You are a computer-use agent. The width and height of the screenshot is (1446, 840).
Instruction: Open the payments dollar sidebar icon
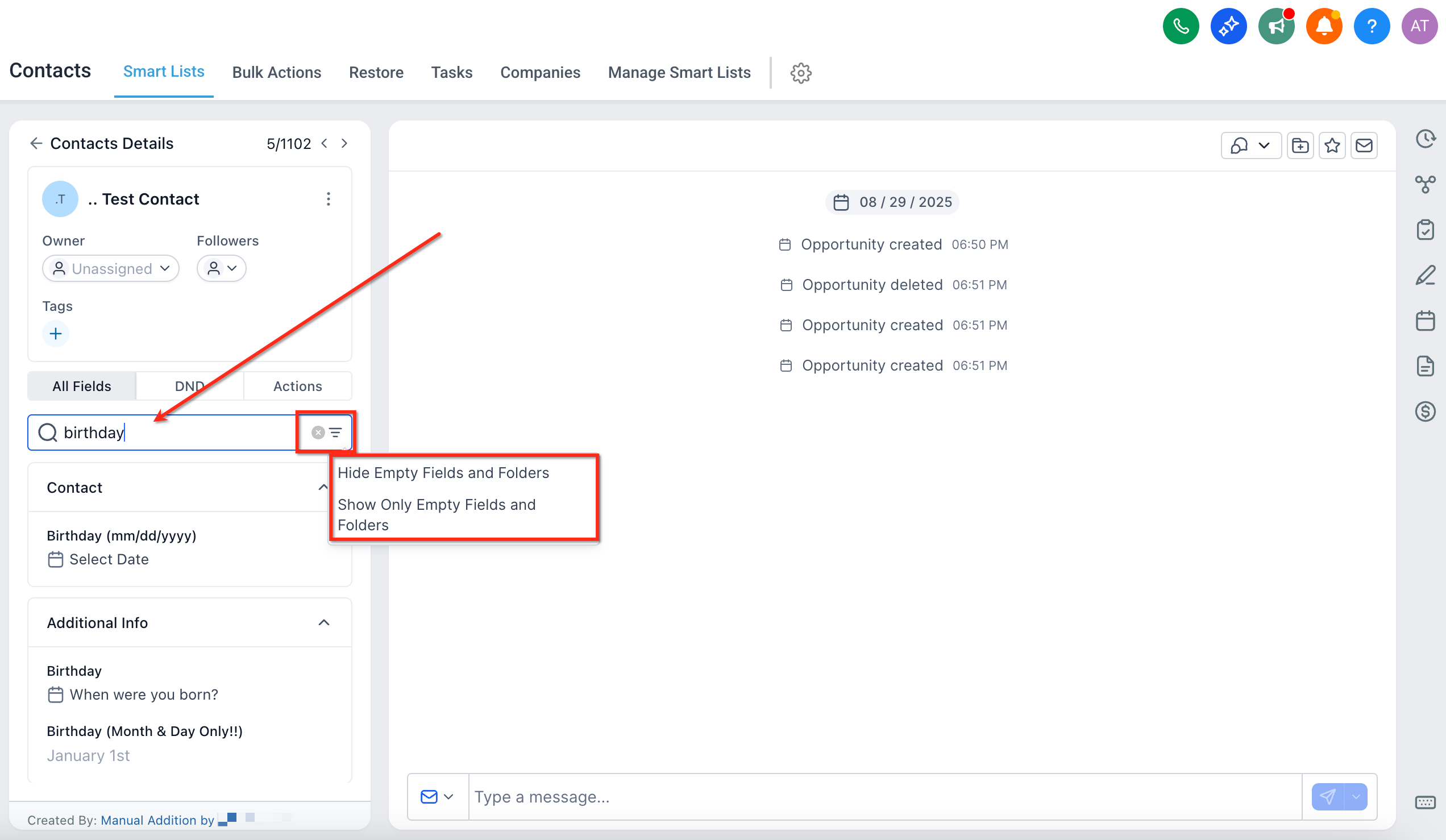(x=1425, y=411)
